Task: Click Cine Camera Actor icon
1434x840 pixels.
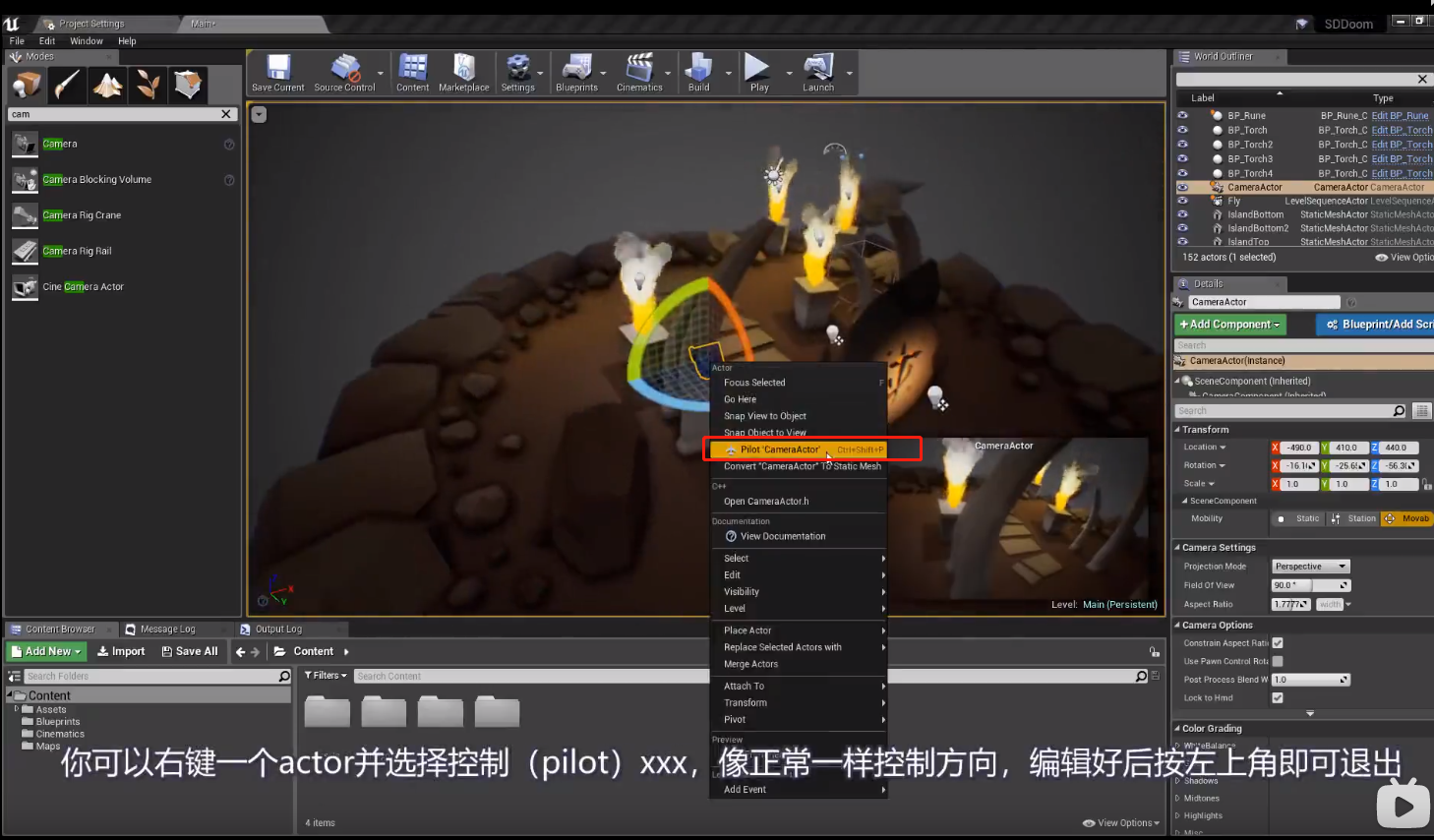Action: (25, 287)
